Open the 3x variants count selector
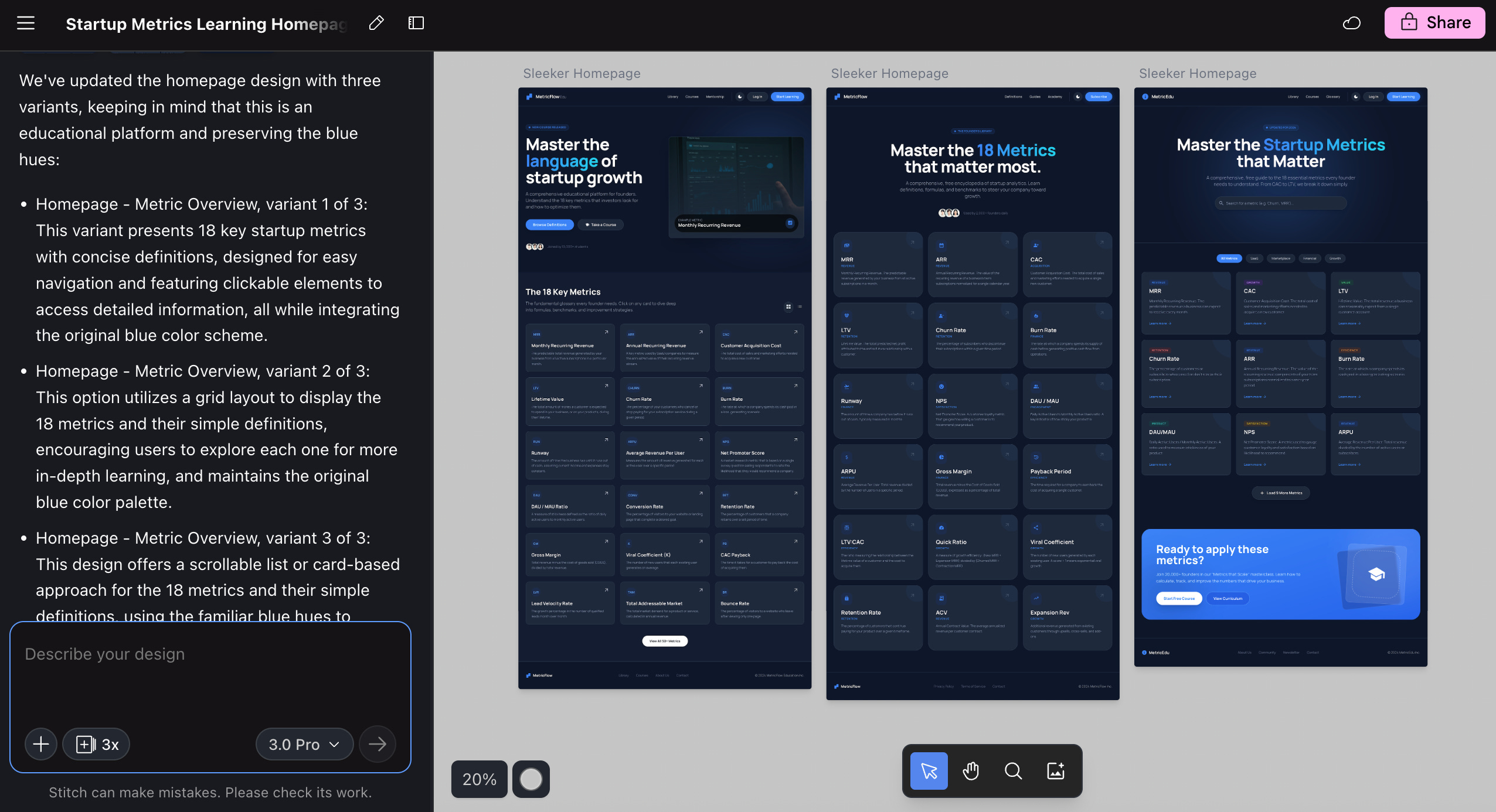Viewport: 1496px width, 812px height. tap(97, 744)
